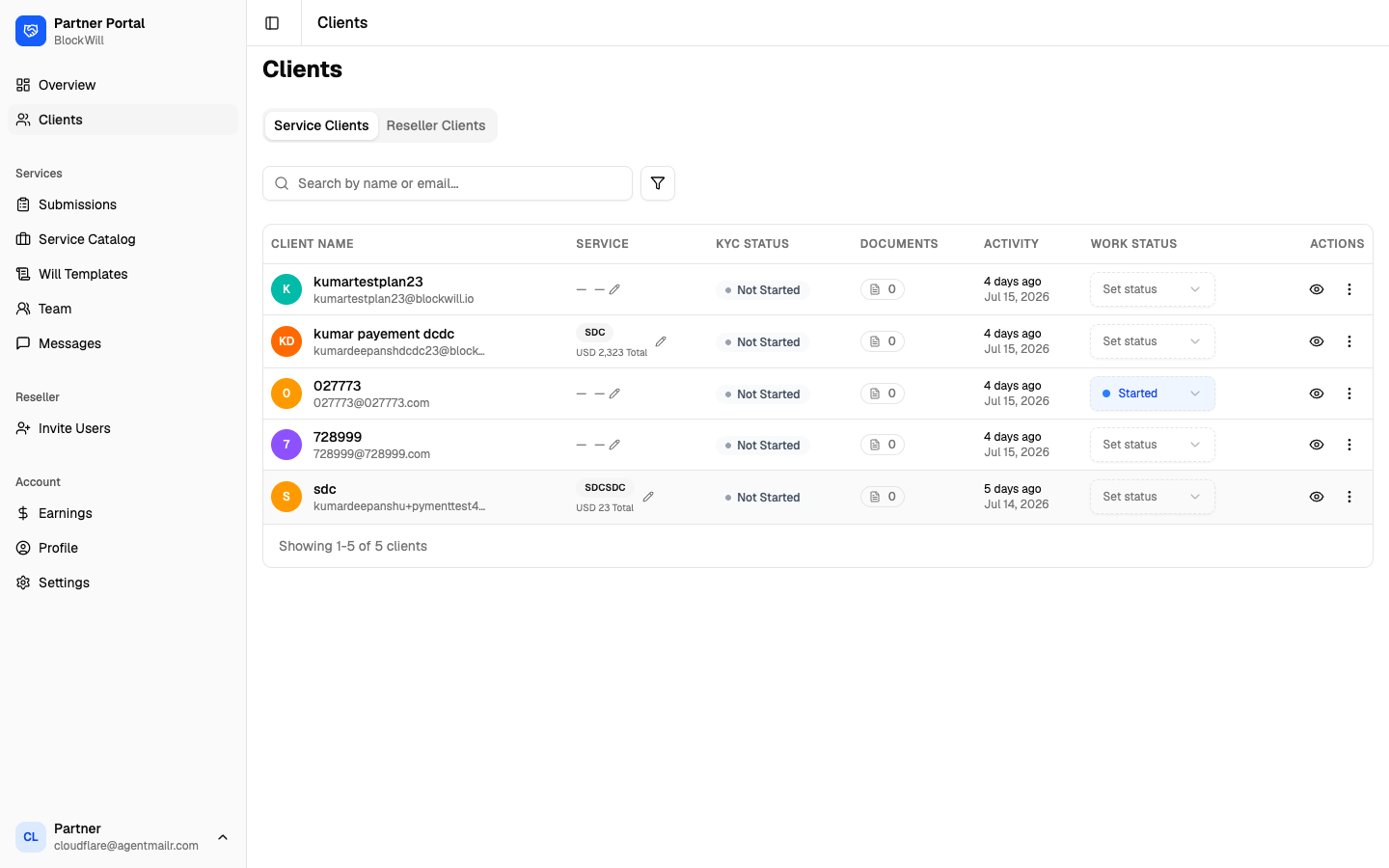This screenshot has width=1389, height=868.
Task: View sdc client details eye icon
Action: point(1317,497)
